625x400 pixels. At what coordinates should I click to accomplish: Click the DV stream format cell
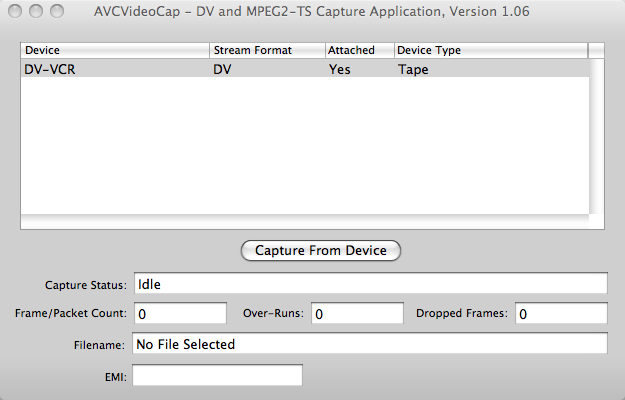(x=222, y=70)
